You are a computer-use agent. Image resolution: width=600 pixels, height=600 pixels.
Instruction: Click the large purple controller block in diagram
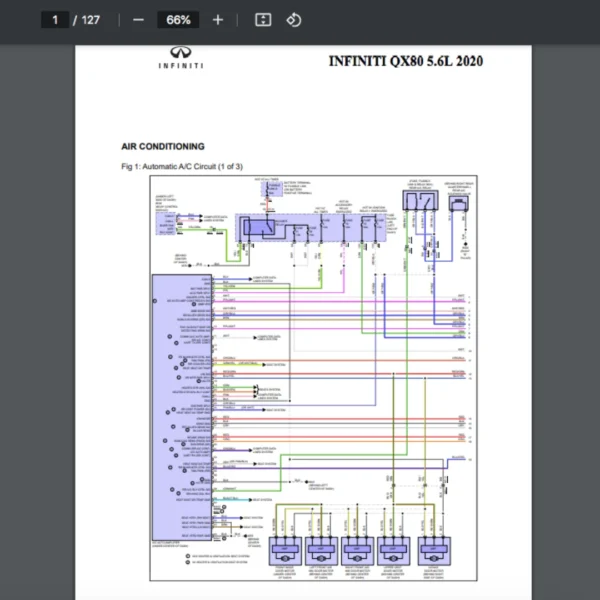click(x=180, y=405)
